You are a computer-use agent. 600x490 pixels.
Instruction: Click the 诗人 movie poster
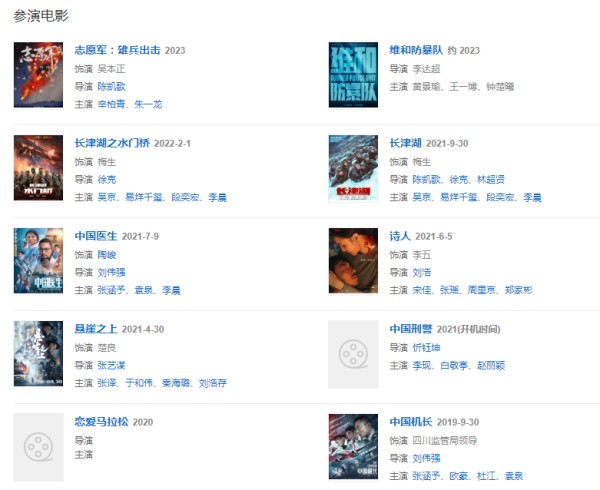[x=353, y=261]
